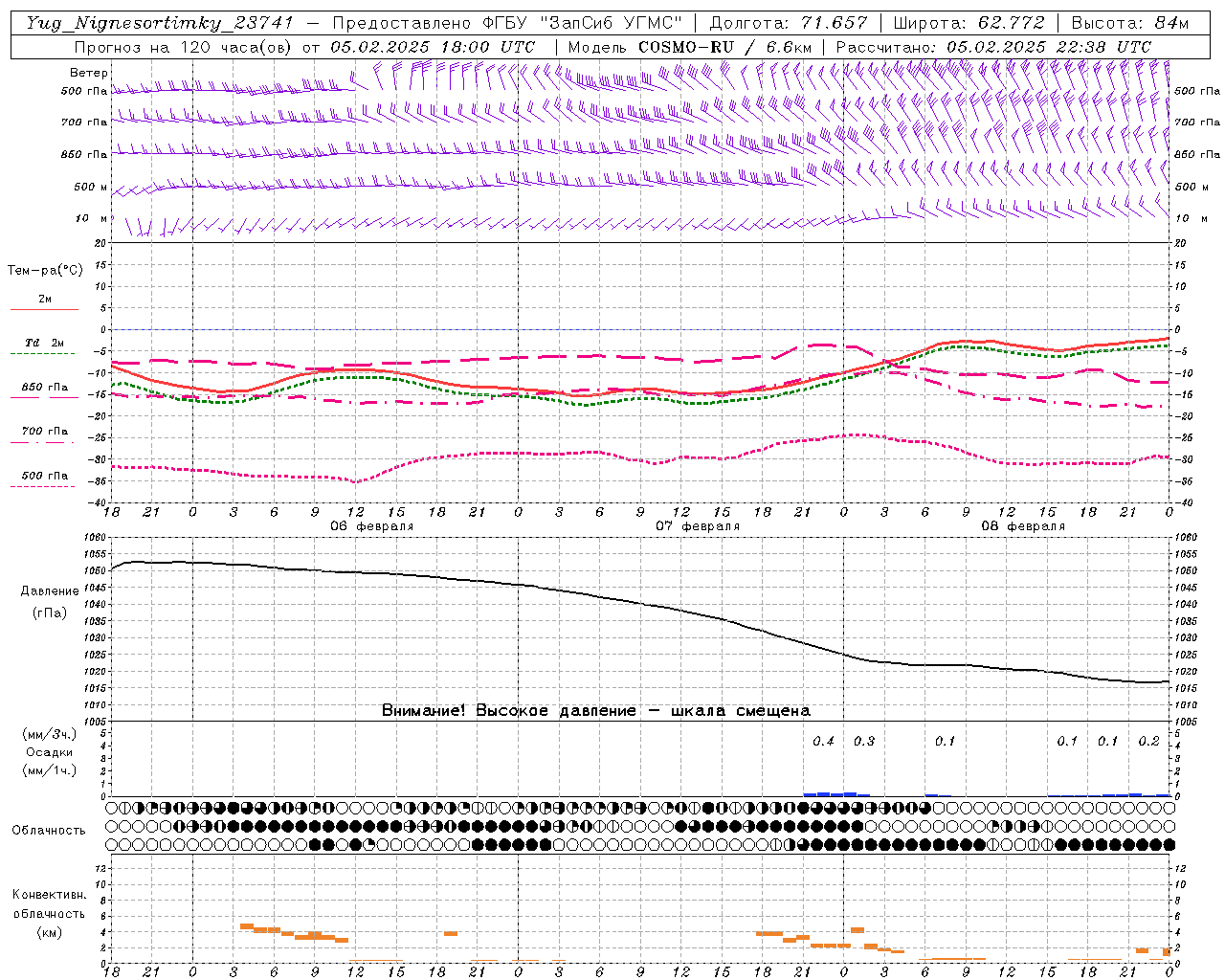
Task: Click the Давление (гПа) panel label
Action: coord(50,602)
